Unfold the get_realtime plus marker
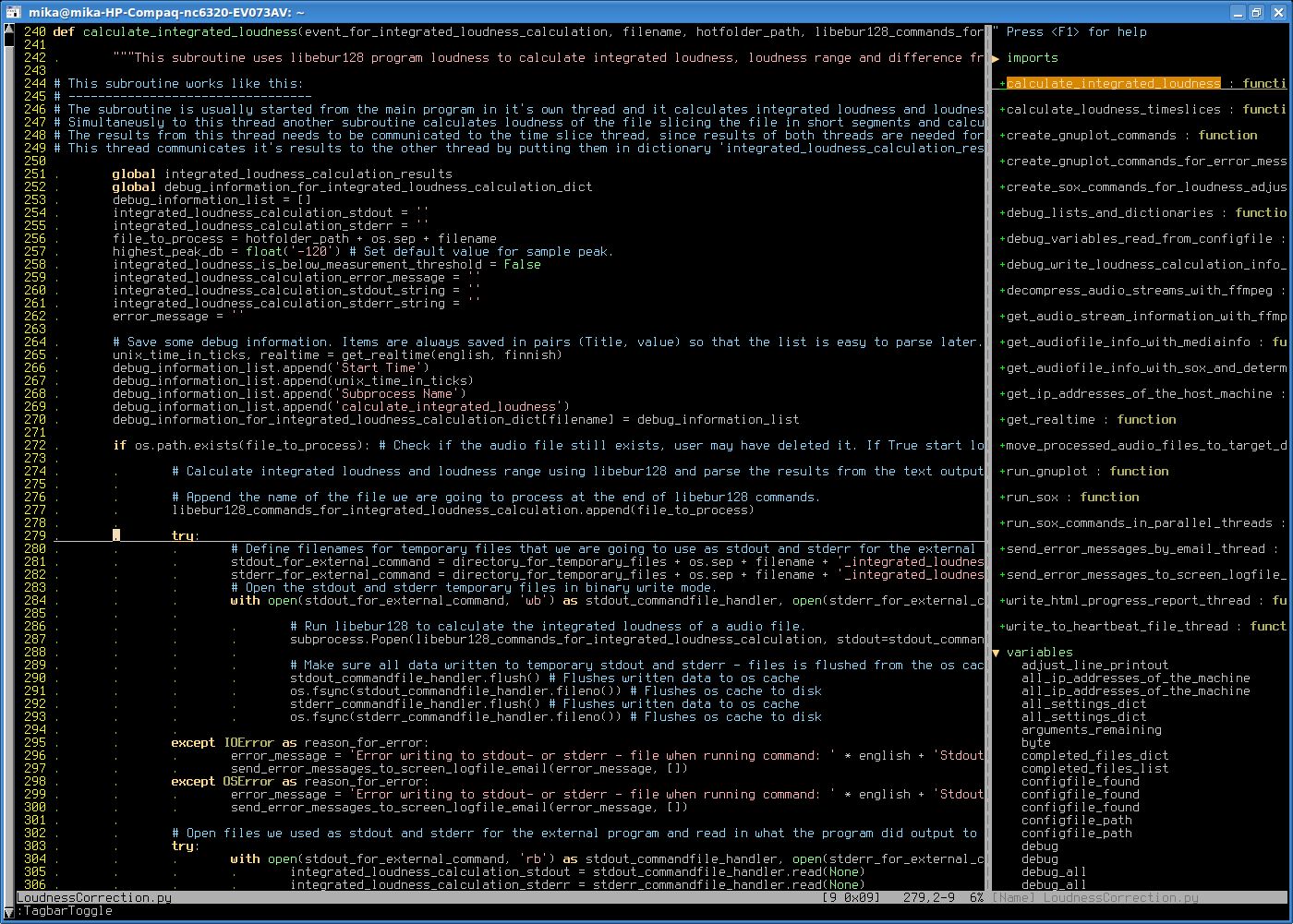 click(1003, 420)
